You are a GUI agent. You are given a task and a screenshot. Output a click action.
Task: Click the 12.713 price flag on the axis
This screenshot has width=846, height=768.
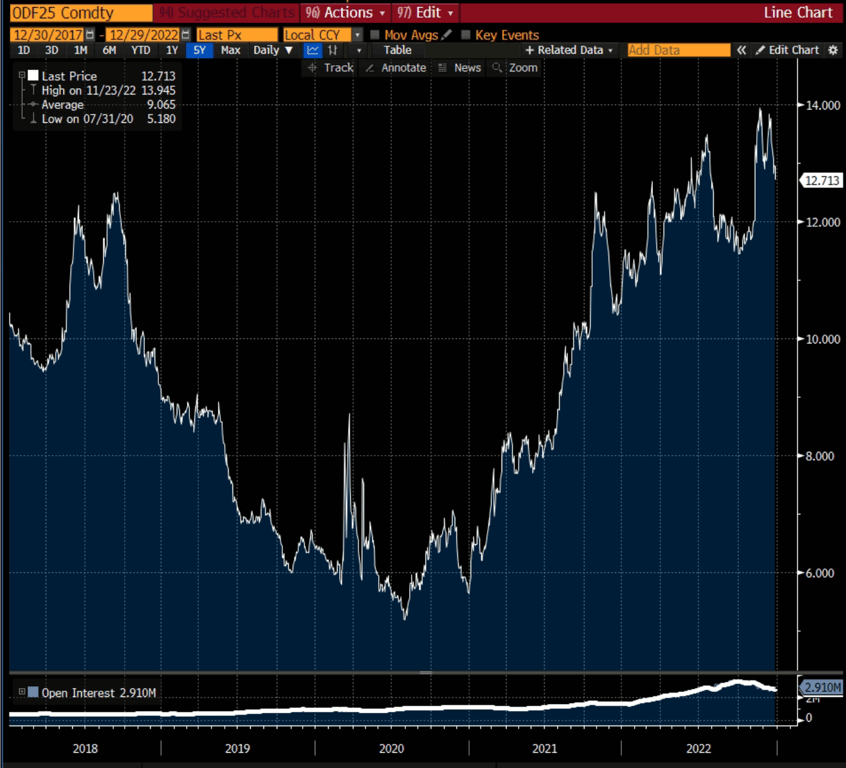click(822, 180)
